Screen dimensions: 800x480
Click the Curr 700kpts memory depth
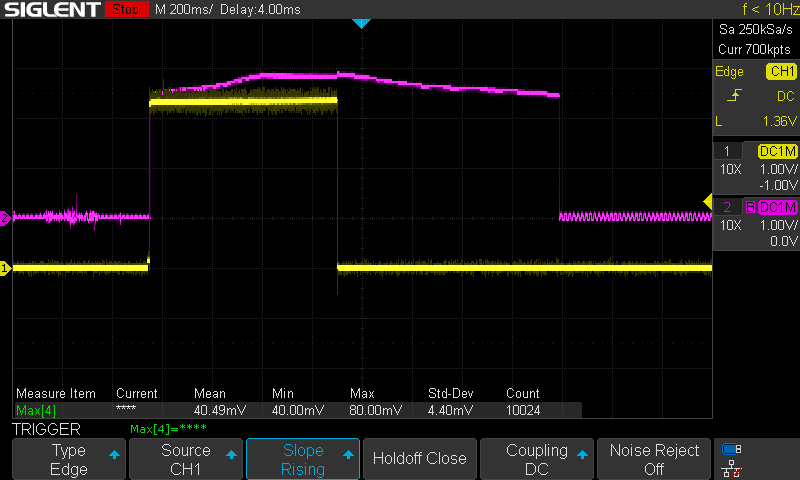754,49
